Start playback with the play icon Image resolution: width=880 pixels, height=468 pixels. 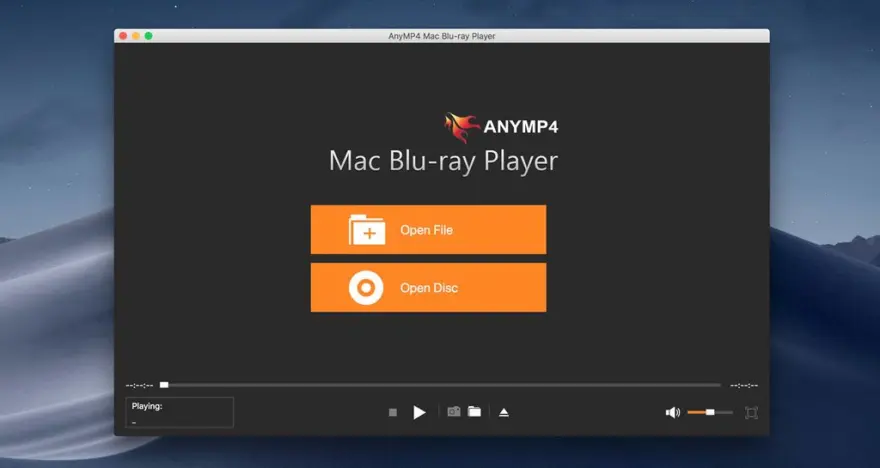pyautogui.click(x=419, y=412)
